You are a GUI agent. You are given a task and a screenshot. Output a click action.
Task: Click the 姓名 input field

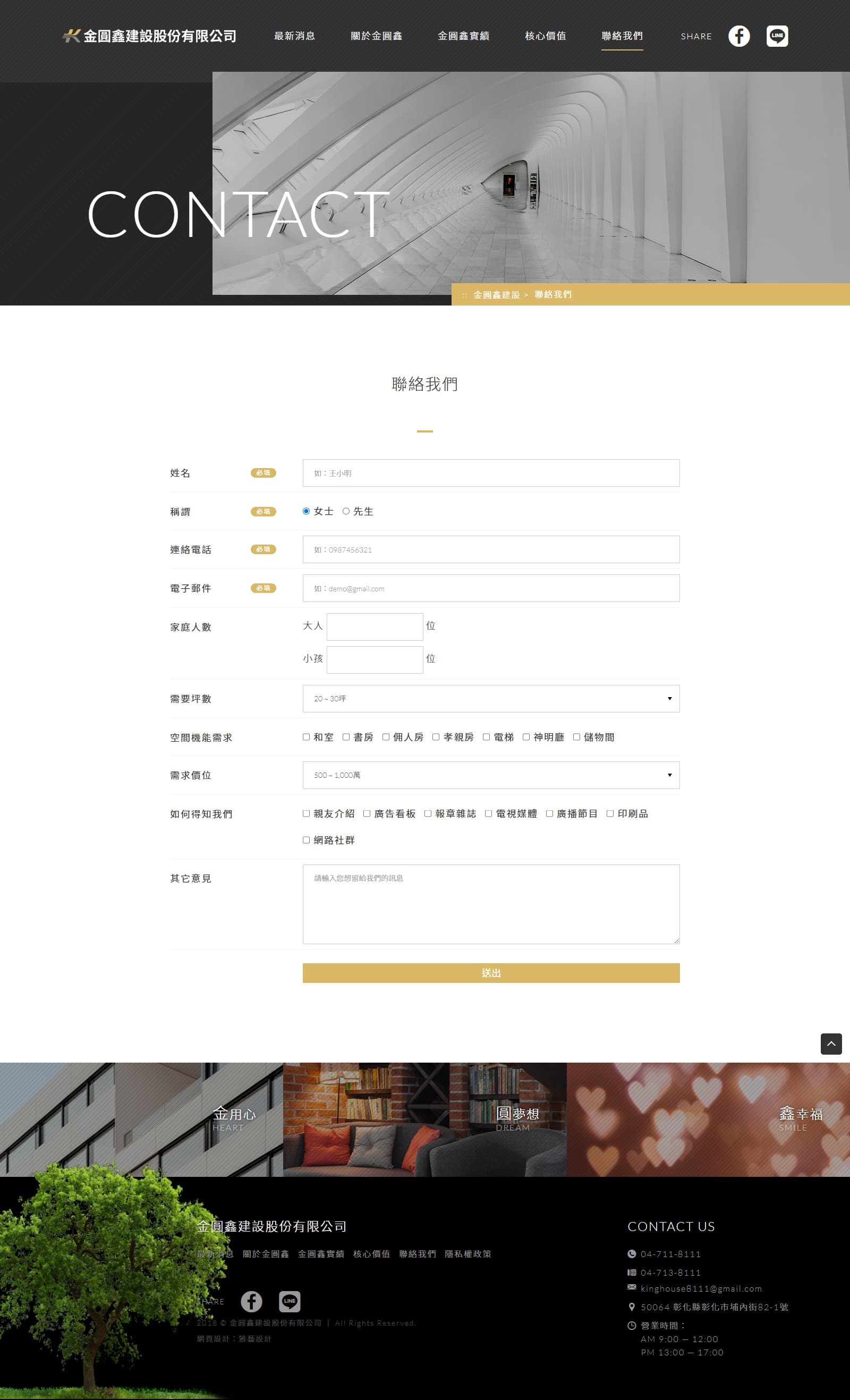(x=491, y=473)
